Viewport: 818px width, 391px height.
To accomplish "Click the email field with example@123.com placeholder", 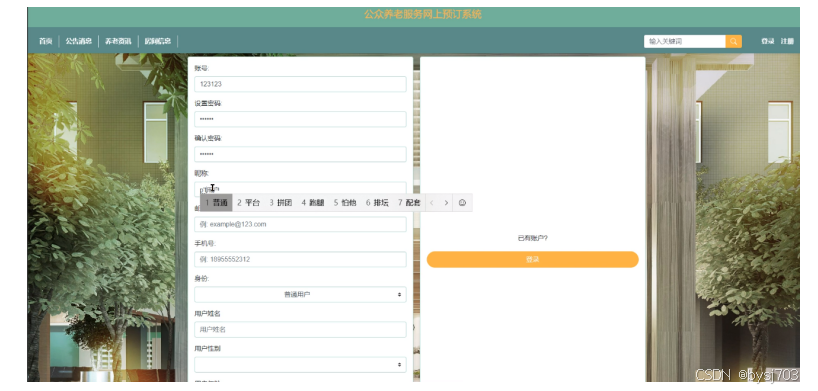I will [300, 224].
